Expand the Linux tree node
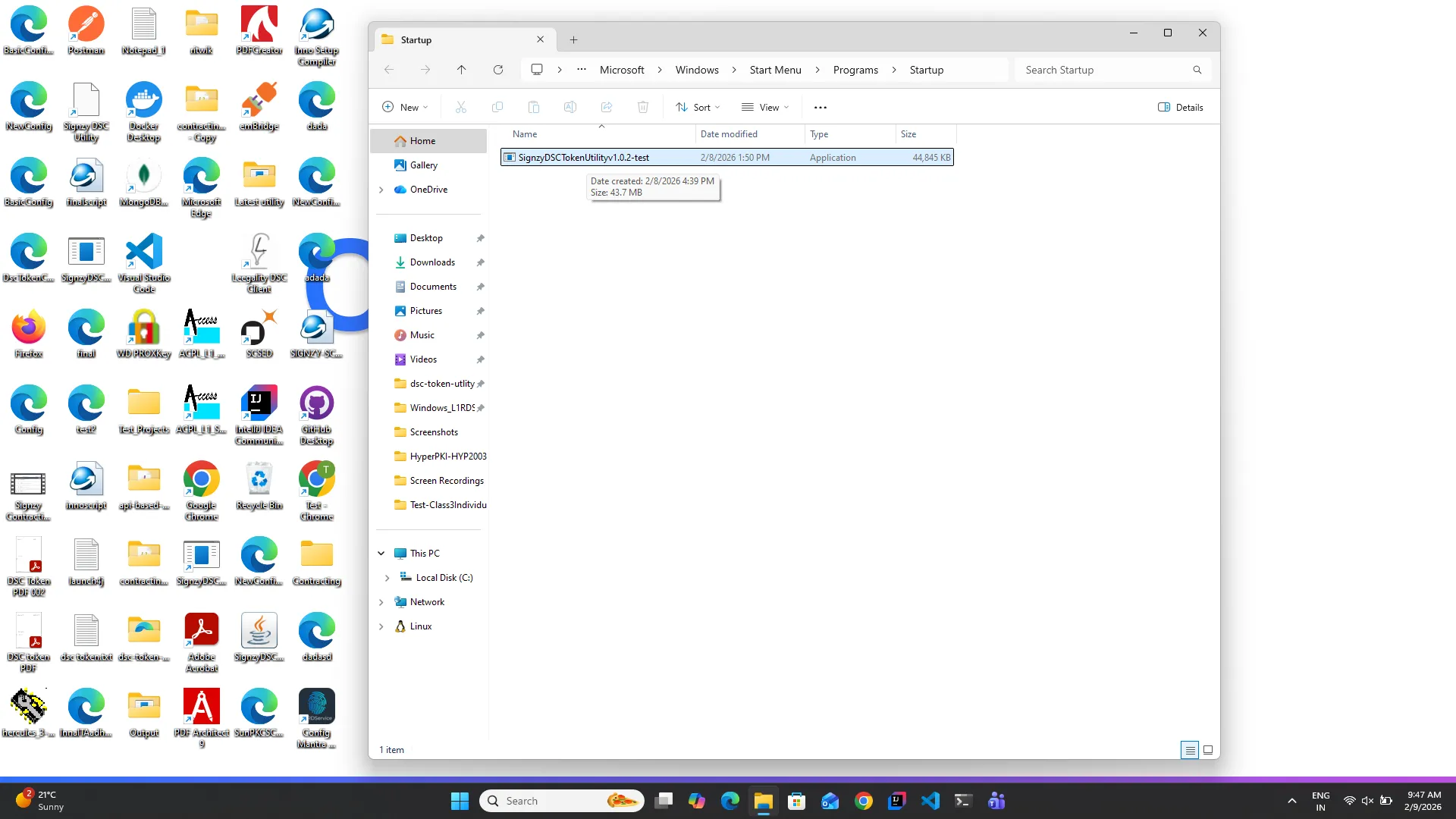Viewport: 1456px width, 819px height. [x=381, y=626]
